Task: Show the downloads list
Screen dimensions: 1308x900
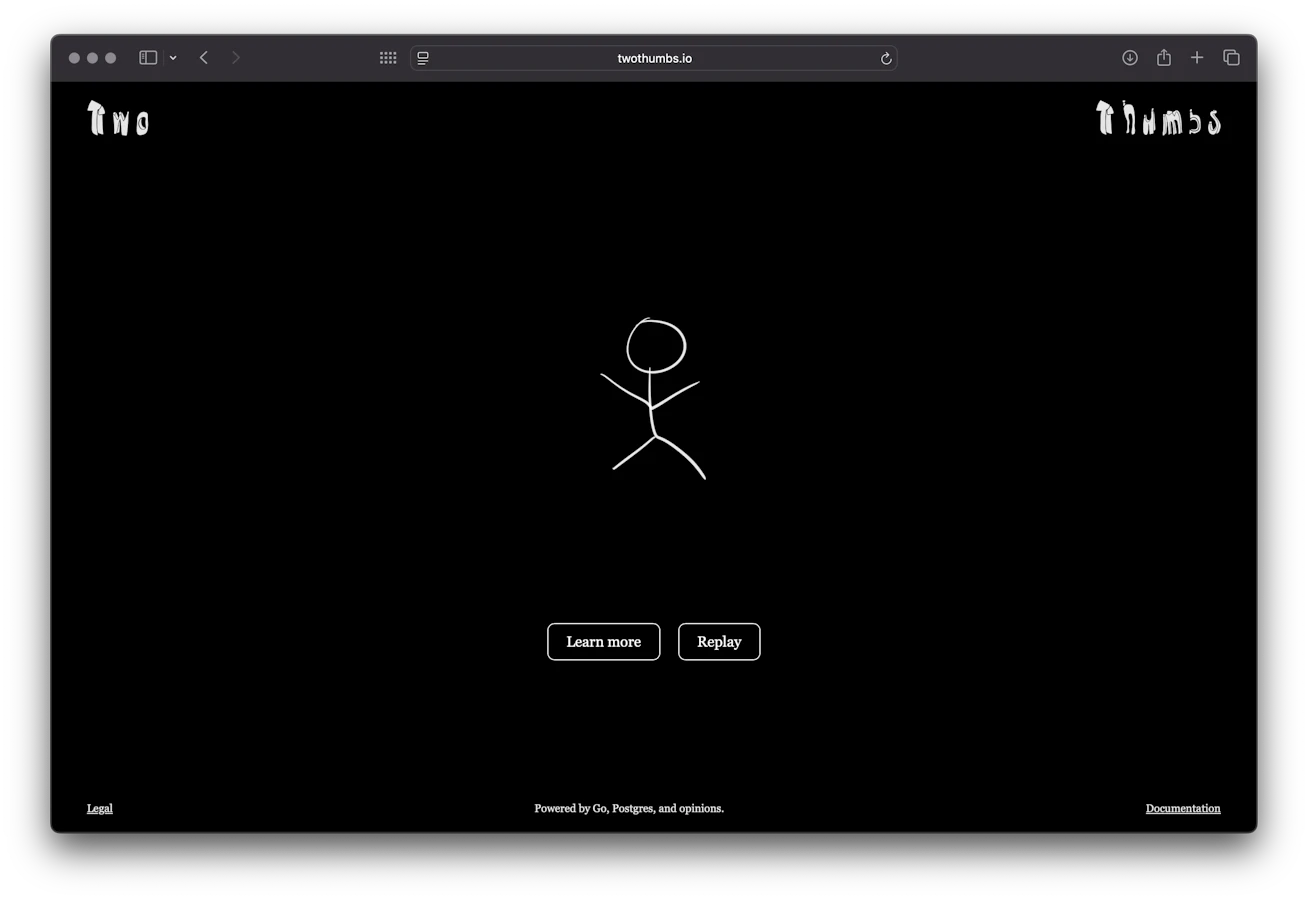Action: coord(1130,58)
